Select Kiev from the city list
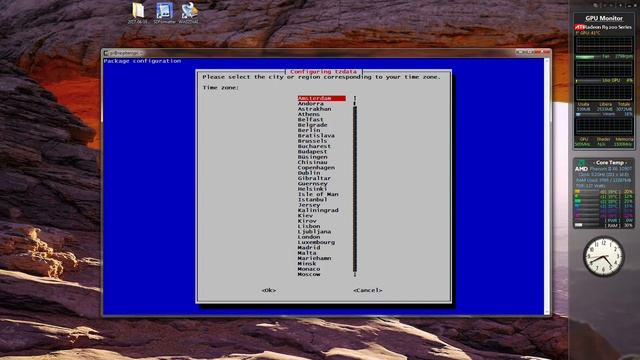The image size is (640, 360). coord(305,216)
